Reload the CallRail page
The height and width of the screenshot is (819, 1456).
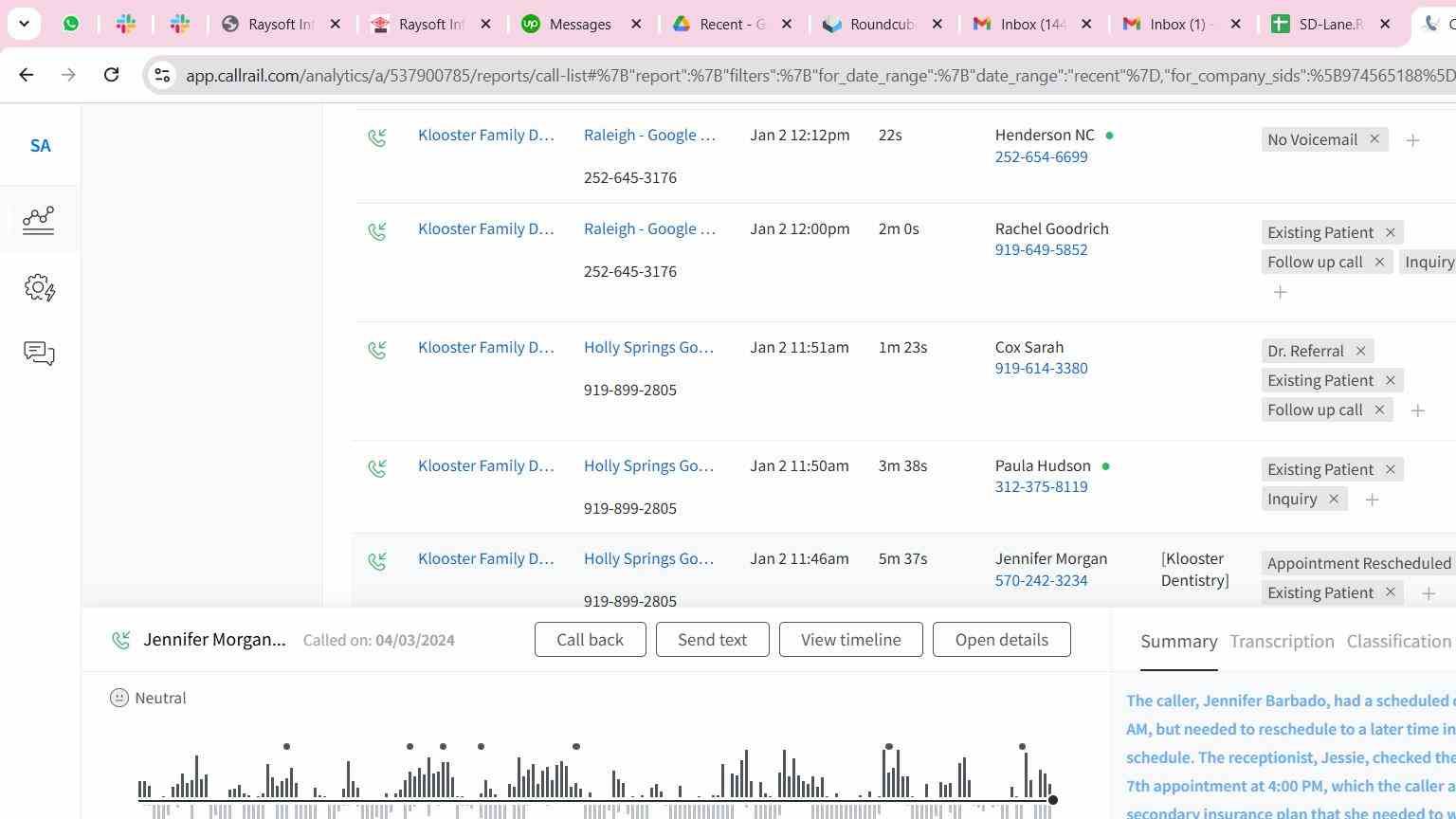pos(111,74)
